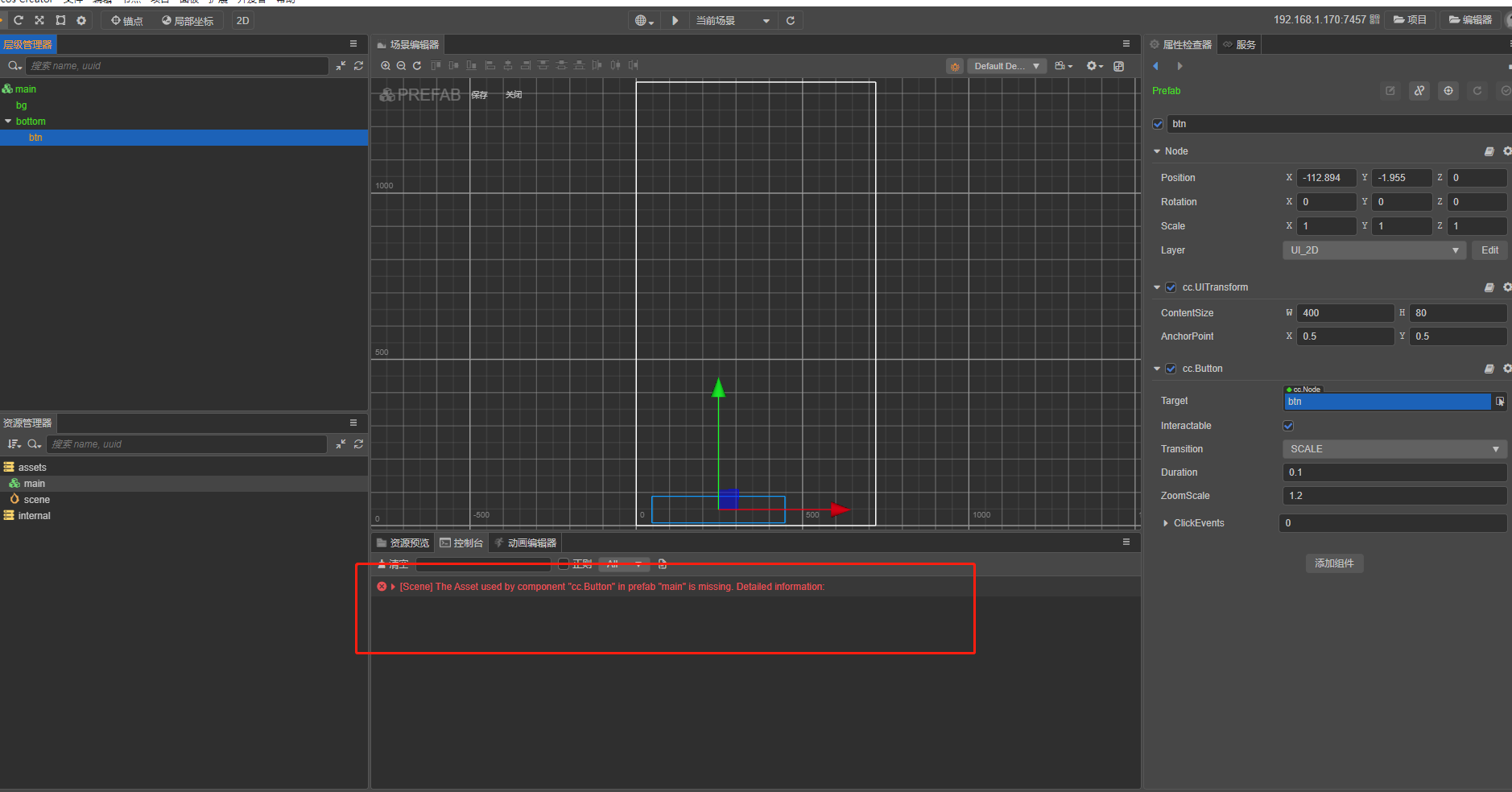Open the Layer UI_2D dropdown
The height and width of the screenshot is (792, 1512).
pos(1374,250)
